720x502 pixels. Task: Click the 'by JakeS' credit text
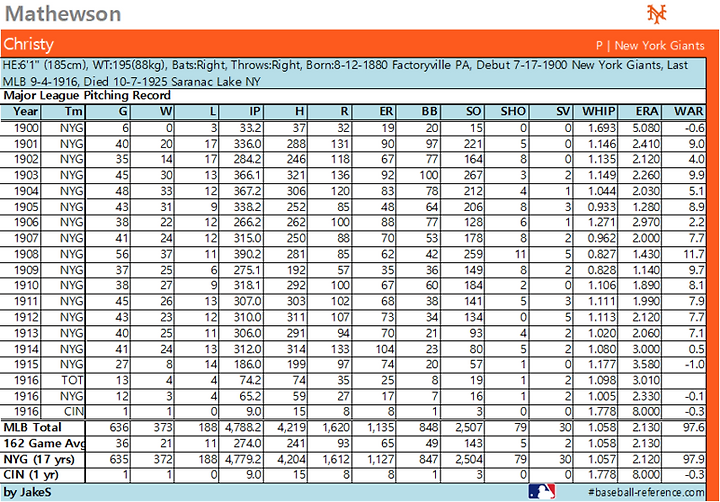click(27, 492)
